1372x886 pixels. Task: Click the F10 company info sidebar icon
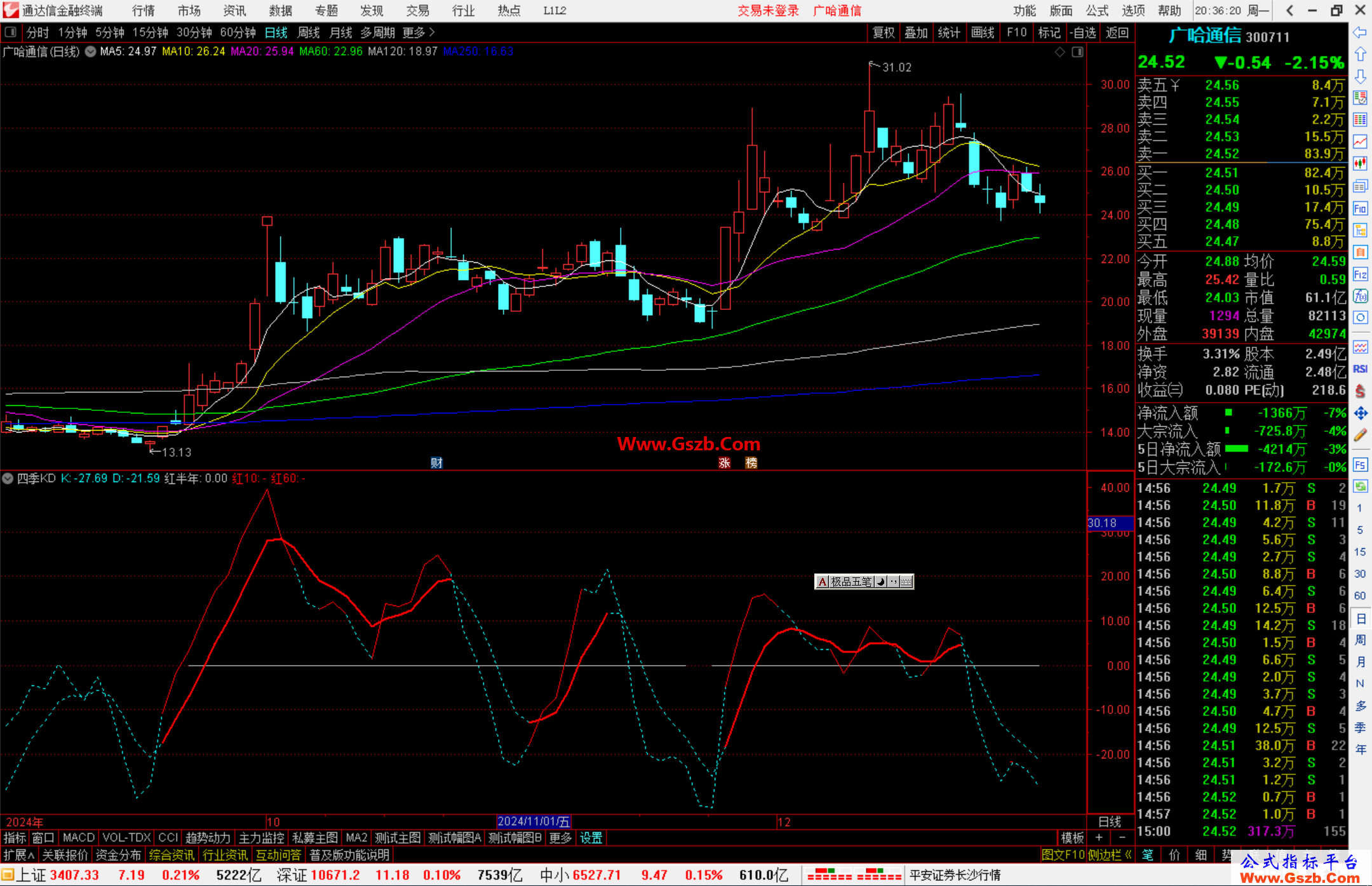pos(1360,208)
